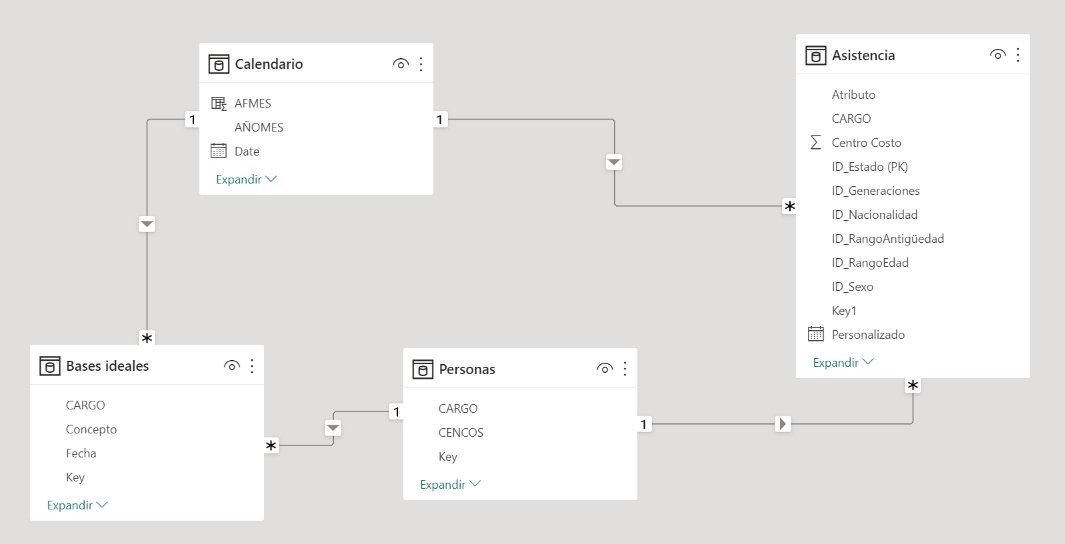Screen dimensions: 1065x544
Task: Click the Calendario table icon
Action: click(219, 64)
